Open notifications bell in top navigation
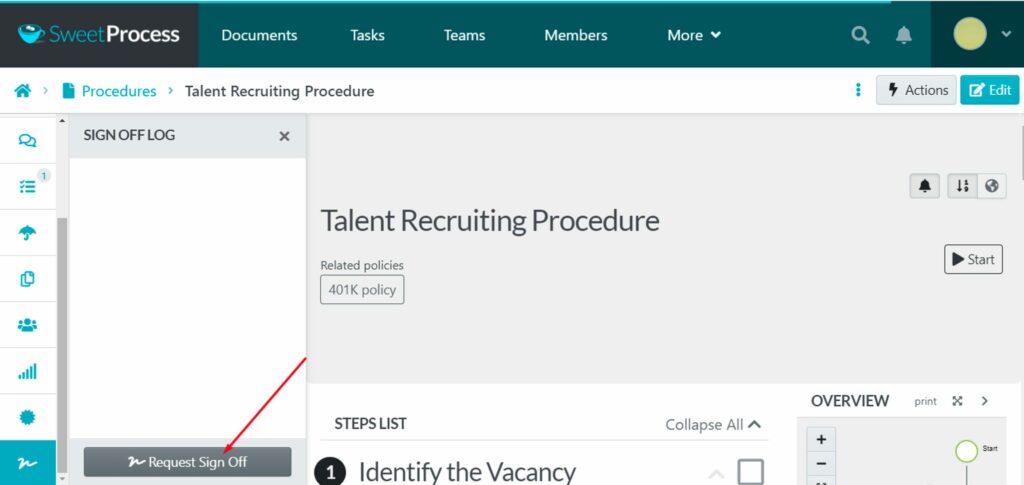 point(904,35)
